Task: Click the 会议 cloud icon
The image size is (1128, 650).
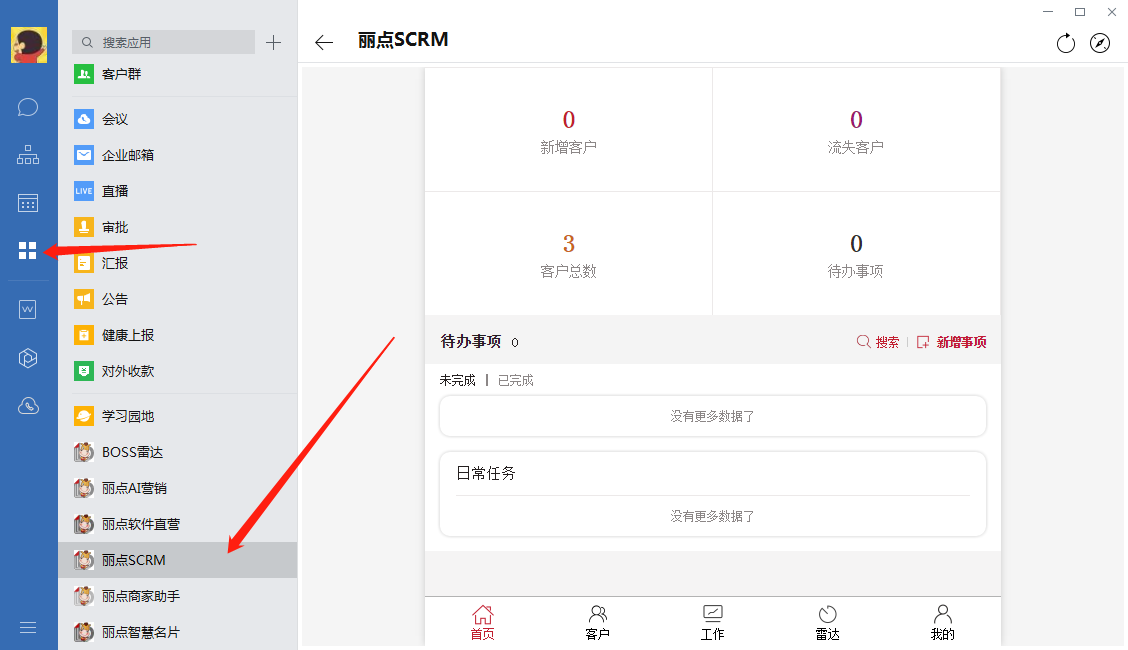Action: point(84,119)
